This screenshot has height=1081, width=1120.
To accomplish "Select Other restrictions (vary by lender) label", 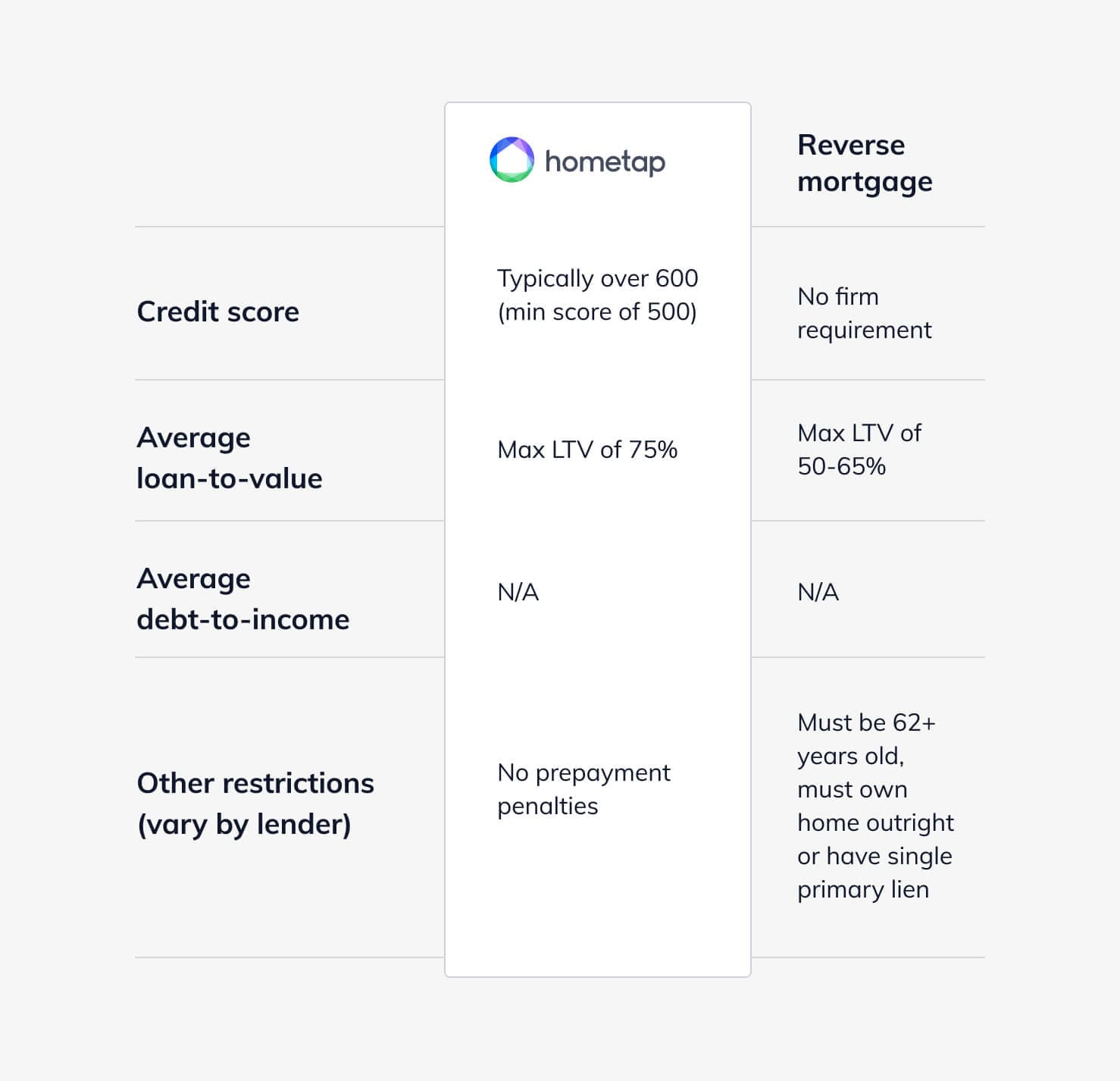I will (255, 804).
